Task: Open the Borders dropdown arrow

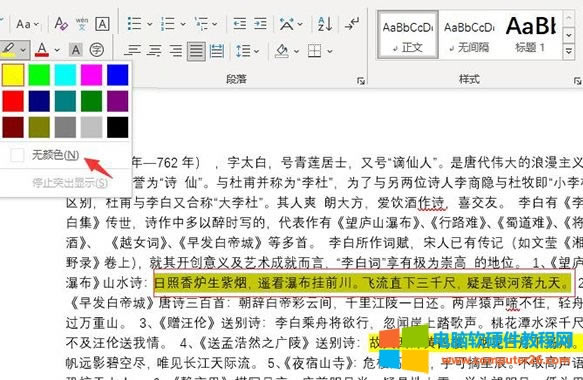Action: 329,51
